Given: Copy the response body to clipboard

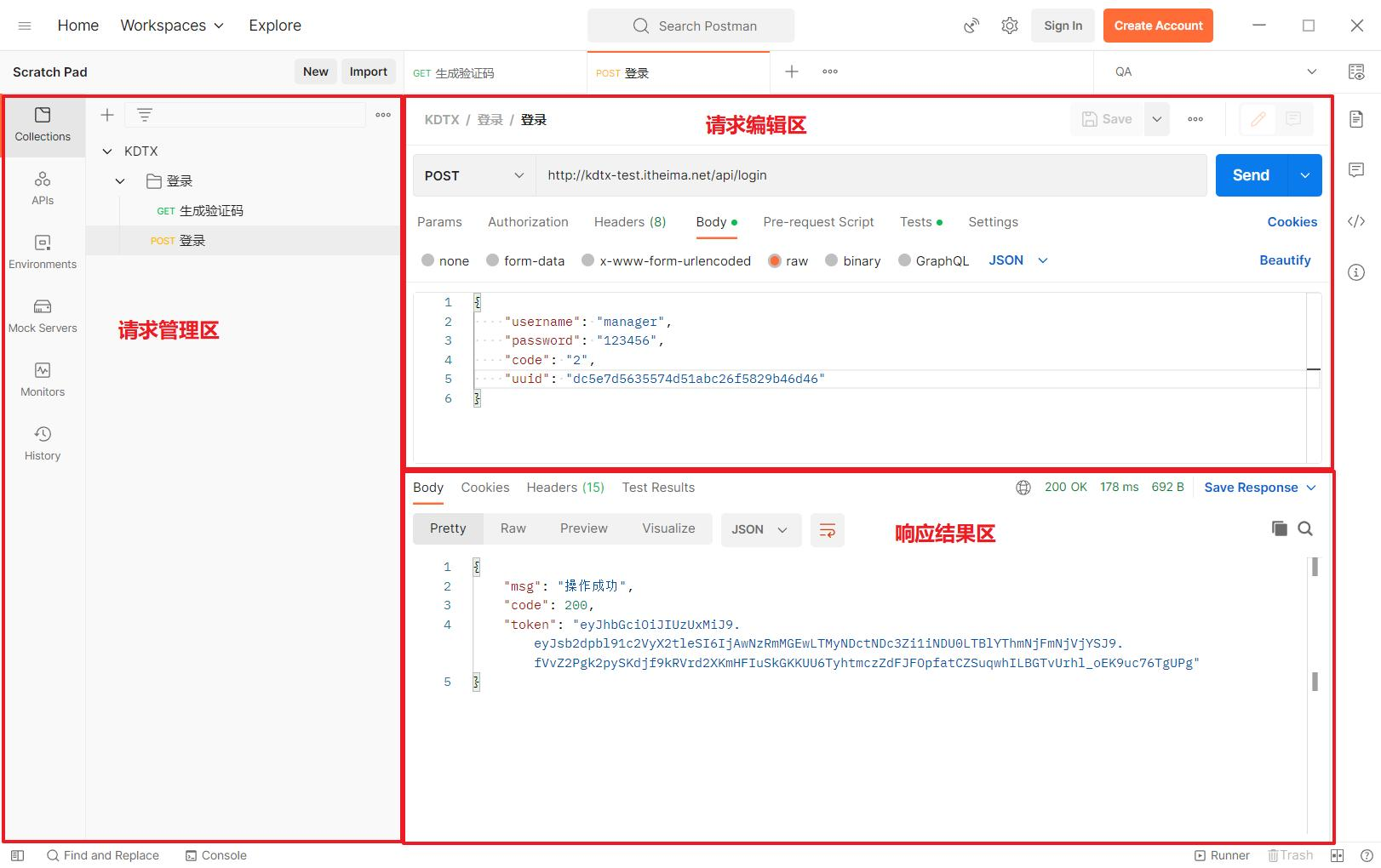Looking at the screenshot, I should pyautogui.click(x=1279, y=528).
